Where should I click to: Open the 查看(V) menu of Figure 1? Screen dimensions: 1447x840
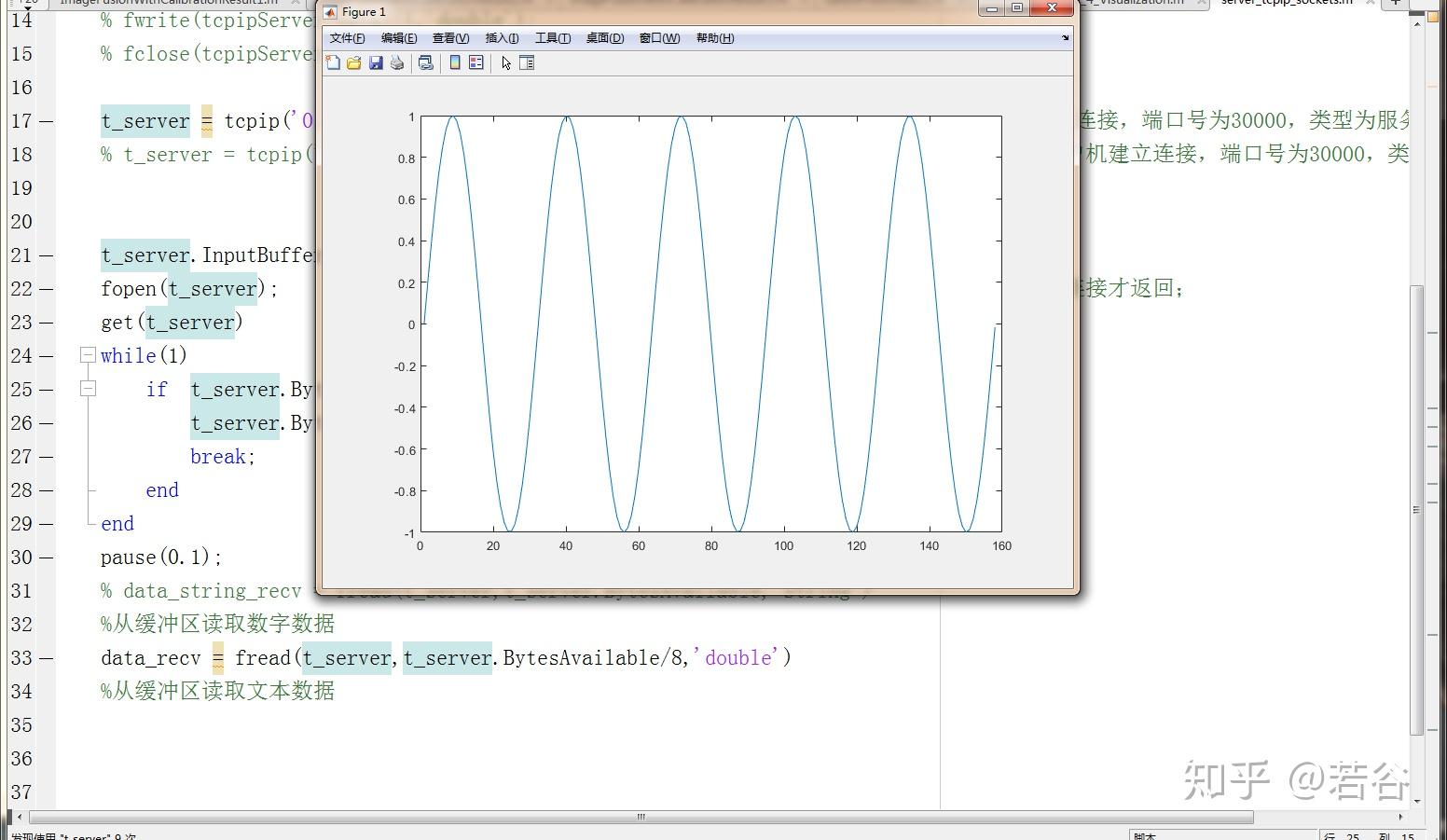click(449, 38)
